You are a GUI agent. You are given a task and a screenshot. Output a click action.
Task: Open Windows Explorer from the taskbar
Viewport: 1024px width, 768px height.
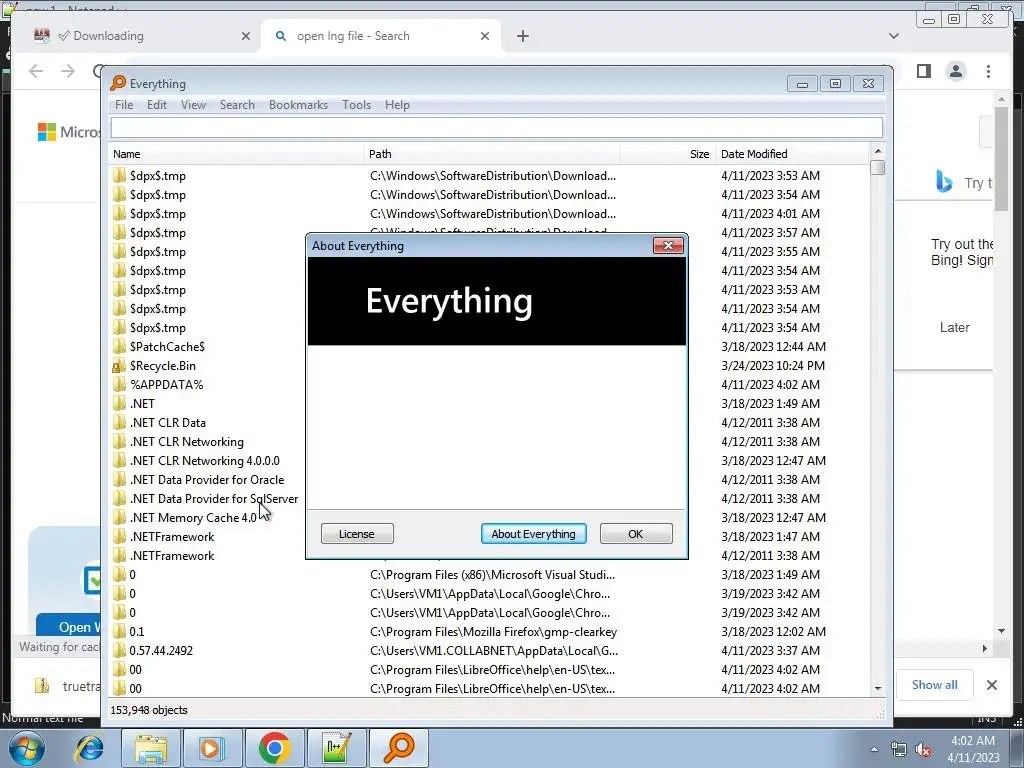(152, 748)
